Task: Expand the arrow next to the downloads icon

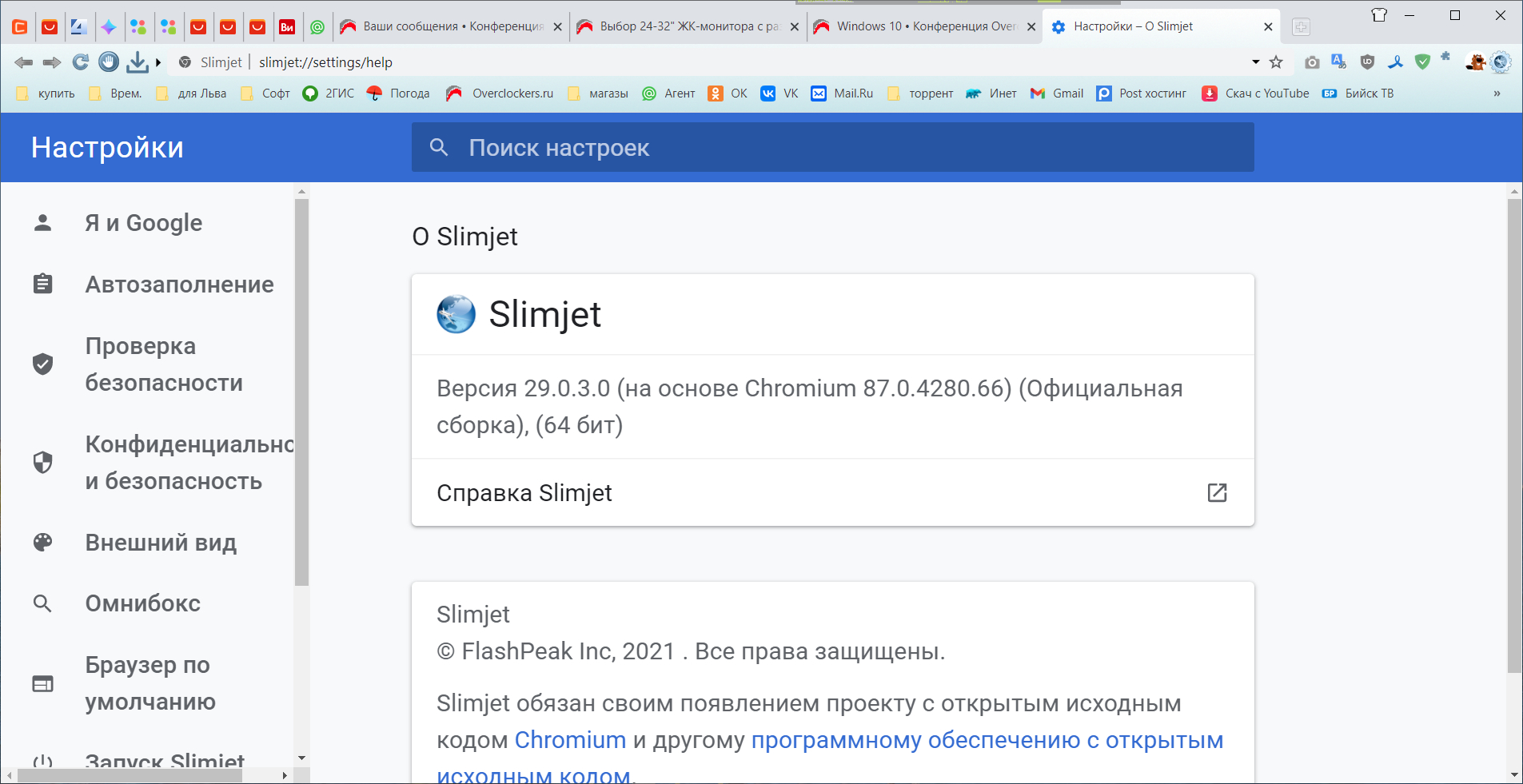Action: [x=158, y=62]
